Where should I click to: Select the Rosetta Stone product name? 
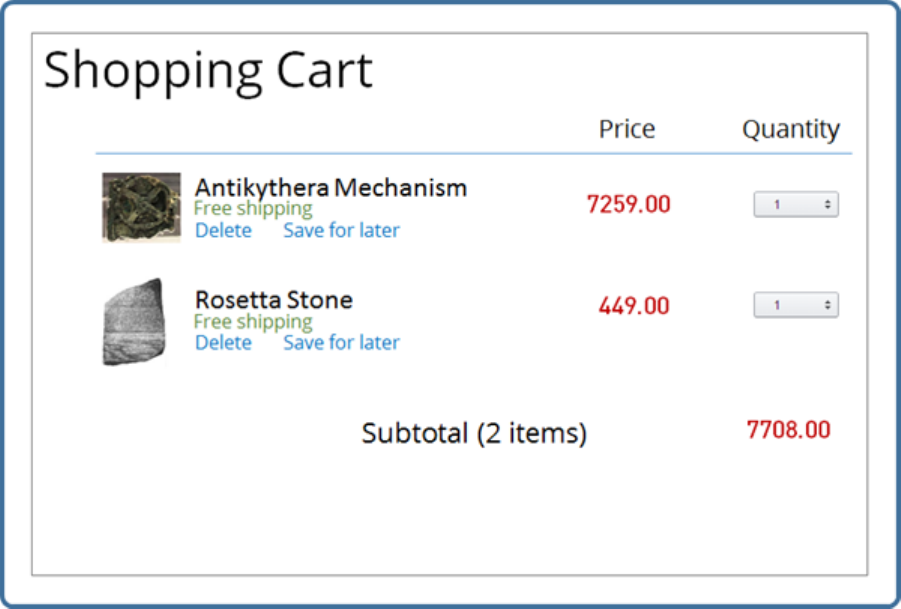tap(273, 300)
